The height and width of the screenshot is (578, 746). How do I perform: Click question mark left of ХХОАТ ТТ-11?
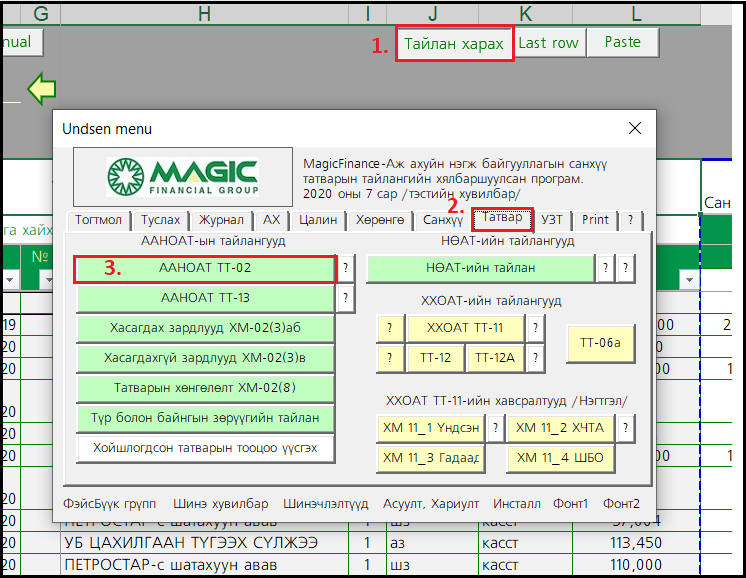[x=390, y=328]
